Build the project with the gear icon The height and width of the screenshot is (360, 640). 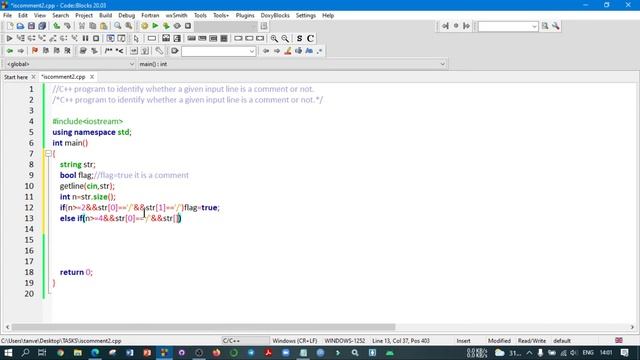(x=144, y=26)
